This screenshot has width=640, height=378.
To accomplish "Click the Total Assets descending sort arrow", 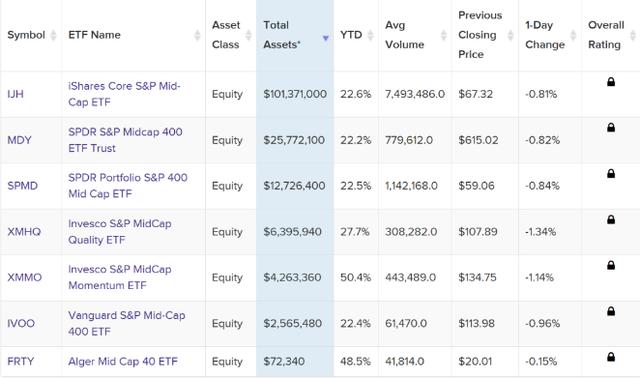I will (x=325, y=38).
